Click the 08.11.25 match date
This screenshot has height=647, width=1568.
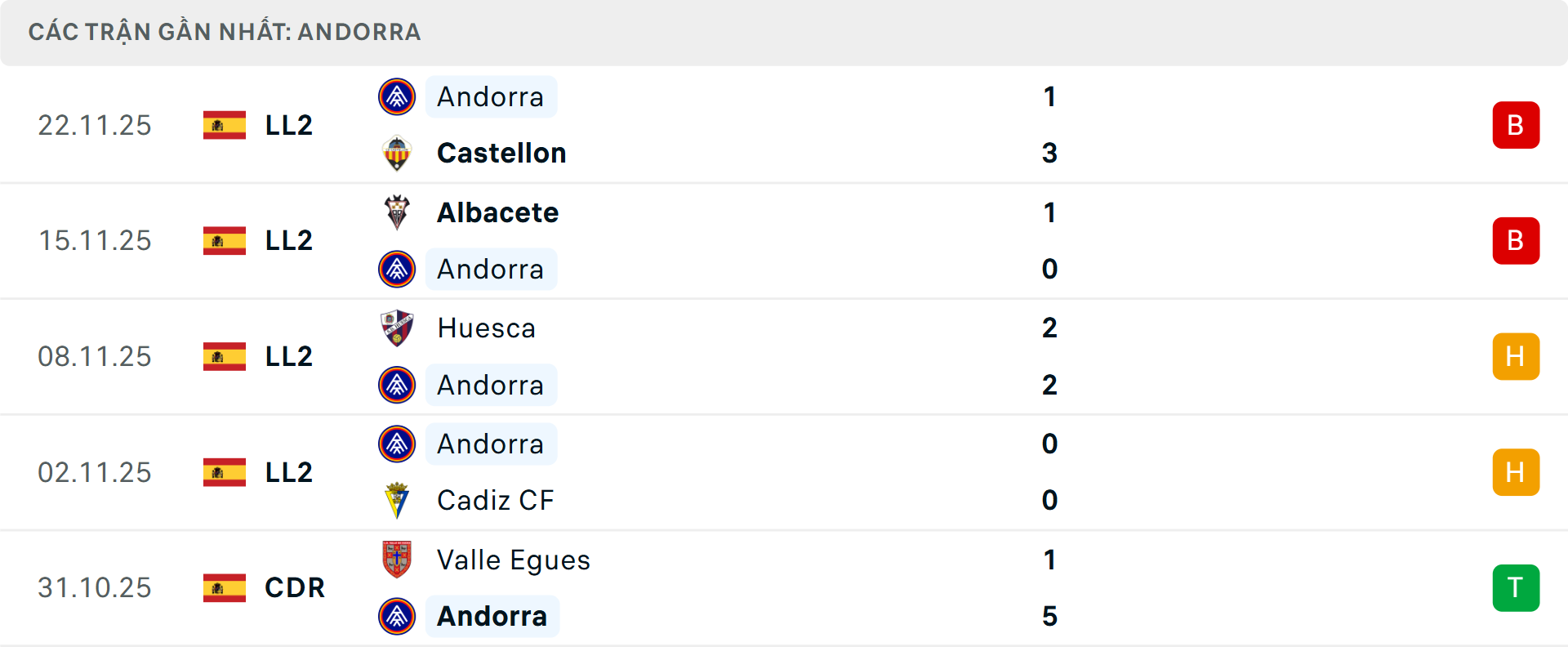click(95, 357)
